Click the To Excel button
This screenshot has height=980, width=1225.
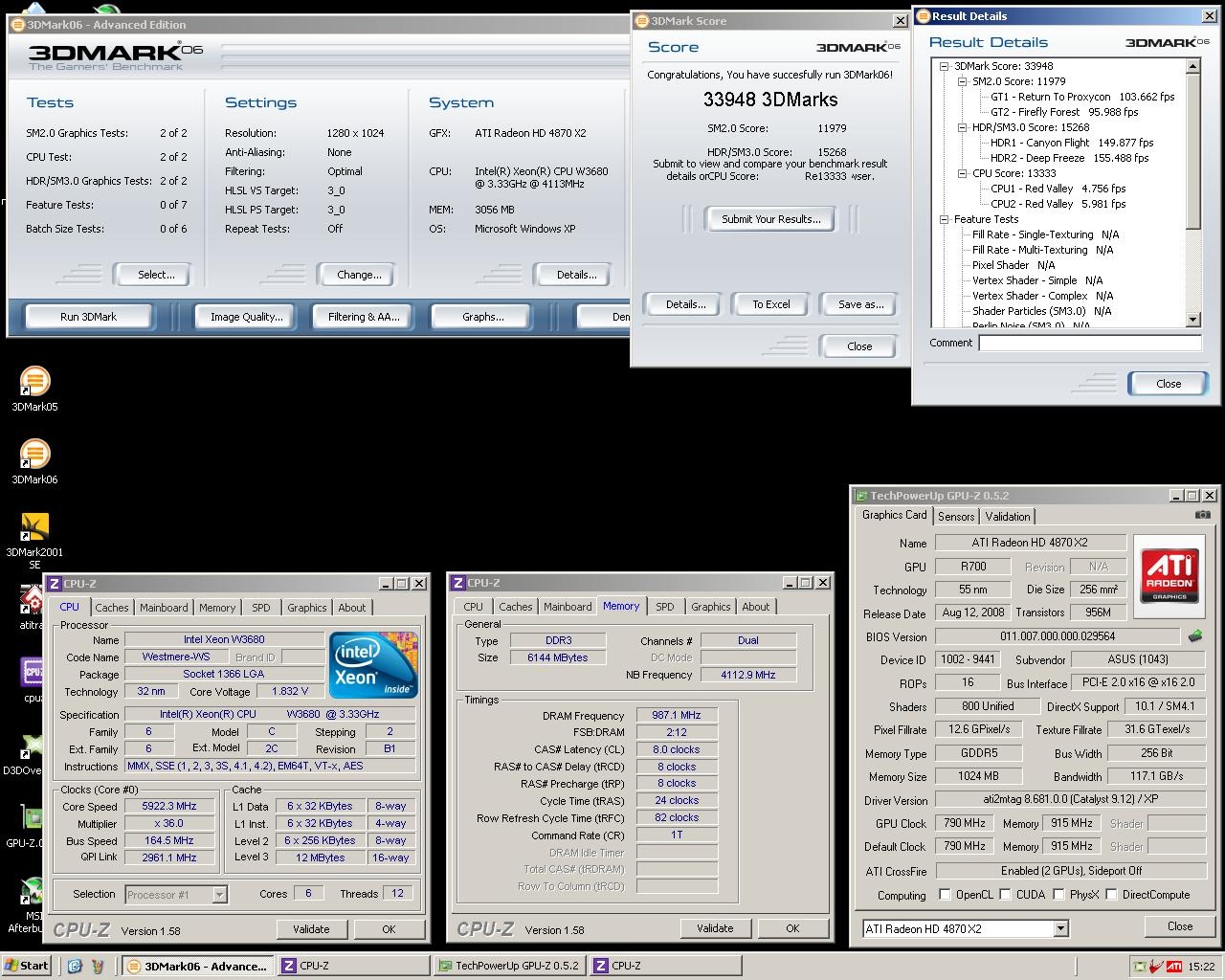click(x=771, y=304)
